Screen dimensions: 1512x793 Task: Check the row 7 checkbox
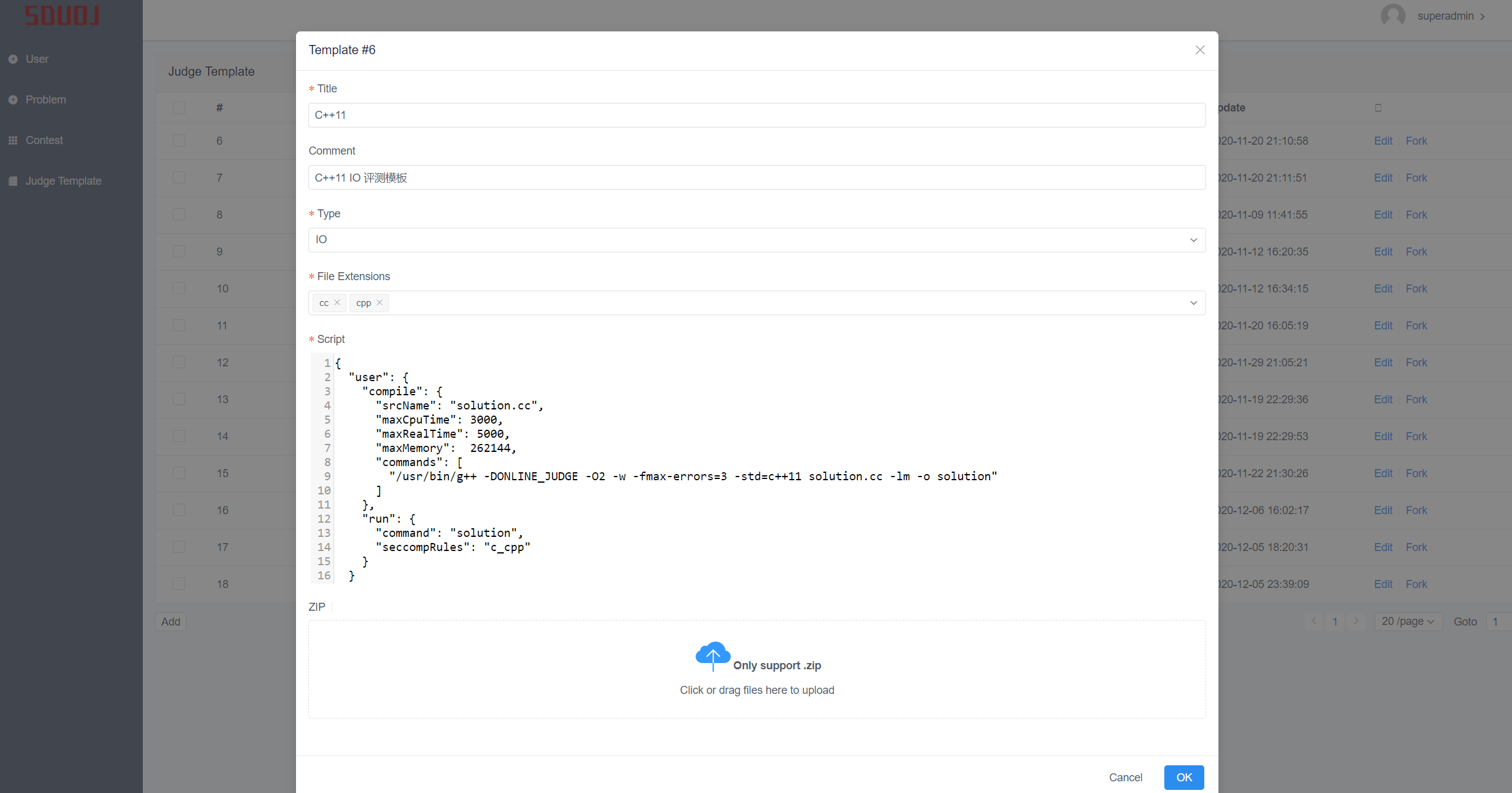(179, 177)
